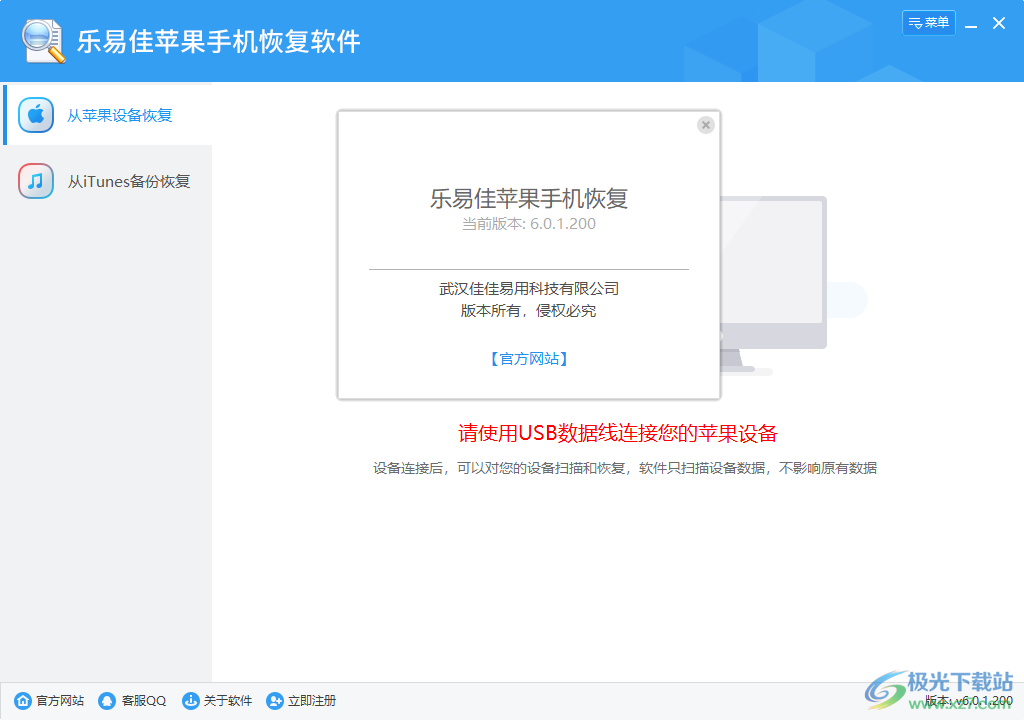Click 武汉佳佳易用科技有限公司 company name
This screenshot has height=720, width=1024.
(x=529, y=289)
